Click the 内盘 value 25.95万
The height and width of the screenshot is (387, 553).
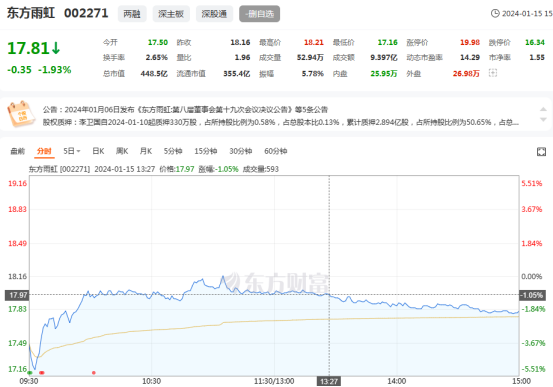click(384, 74)
